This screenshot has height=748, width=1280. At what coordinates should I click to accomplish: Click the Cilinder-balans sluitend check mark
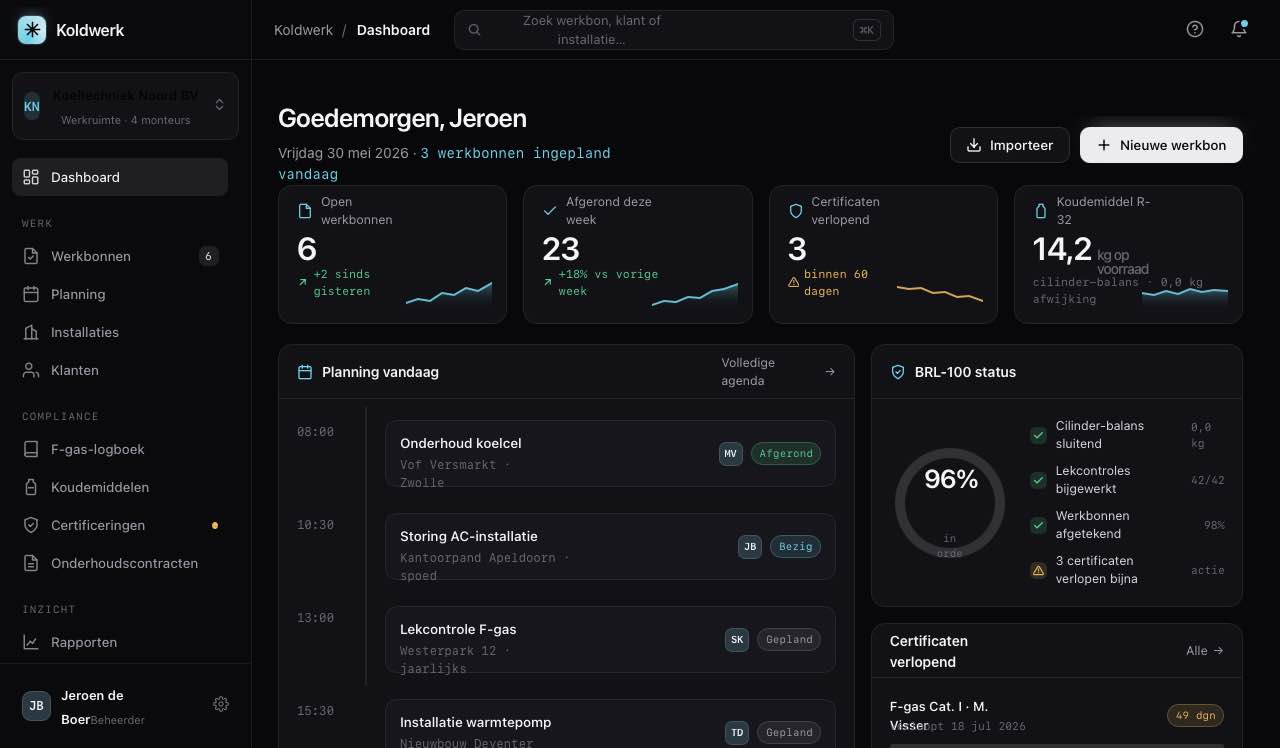pyautogui.click(x=1038, y=435)
